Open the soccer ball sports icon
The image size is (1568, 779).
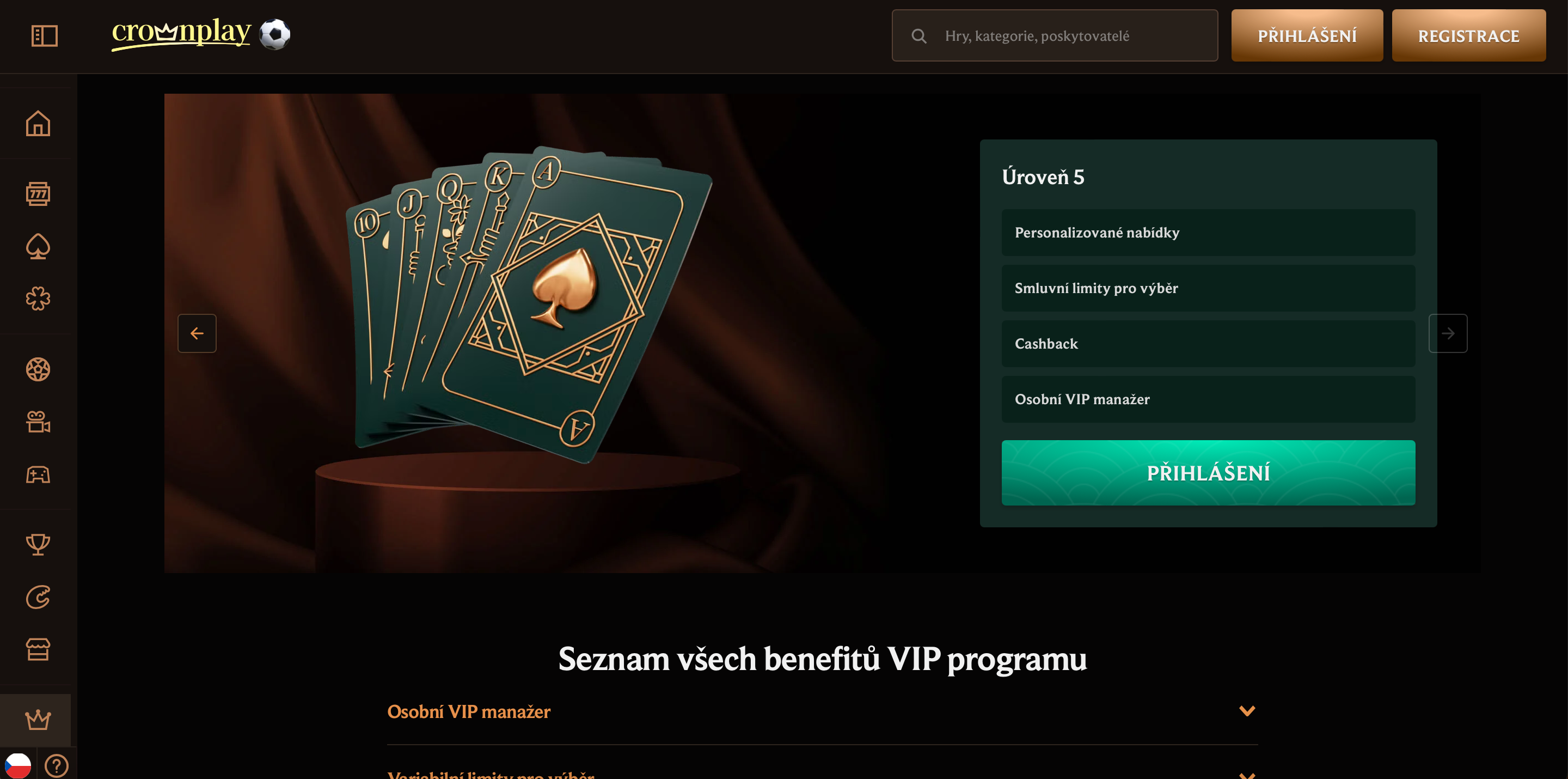click(x=38, y=370)
